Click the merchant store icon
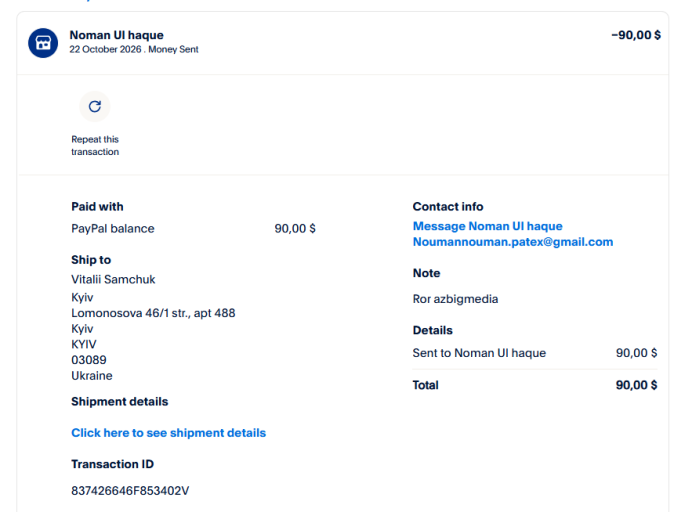 43,43
